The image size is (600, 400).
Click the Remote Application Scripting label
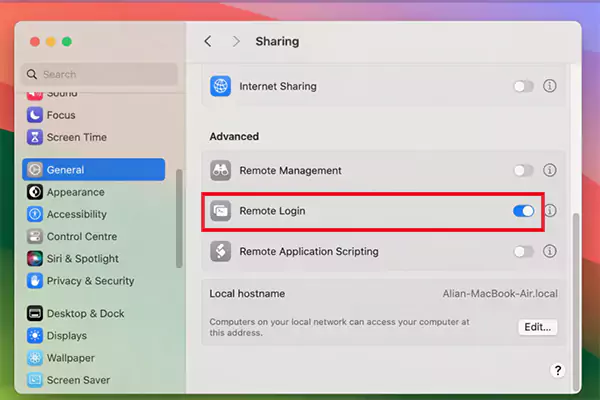coord(309,251)
